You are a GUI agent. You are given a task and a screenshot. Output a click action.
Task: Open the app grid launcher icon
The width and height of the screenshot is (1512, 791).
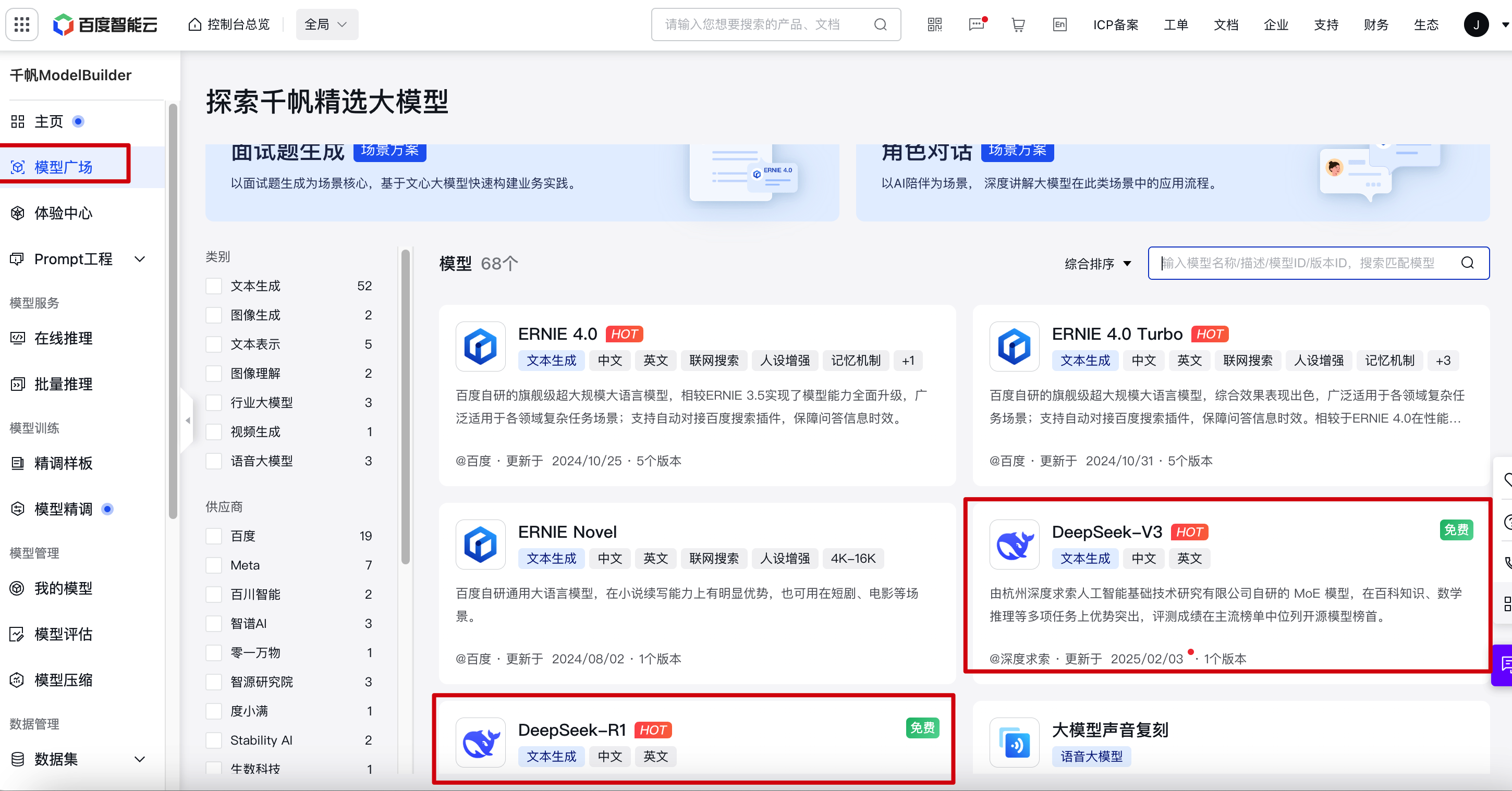pyautogui.click(x=22, y=24)
